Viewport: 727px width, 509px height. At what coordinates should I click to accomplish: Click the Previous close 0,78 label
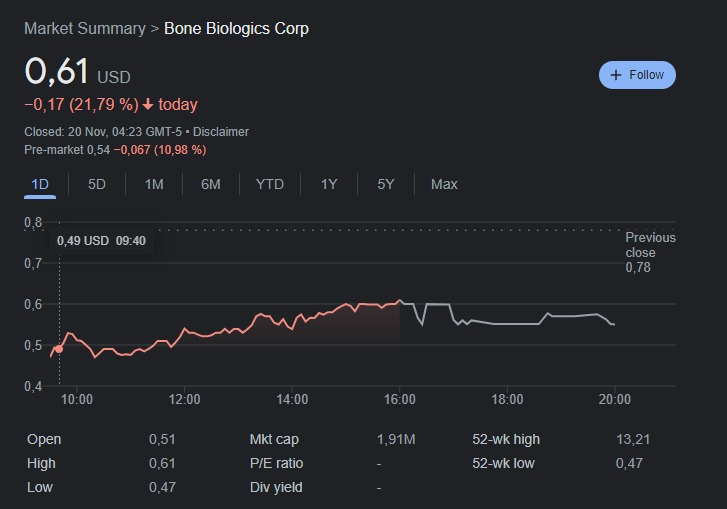click(650, 252)
